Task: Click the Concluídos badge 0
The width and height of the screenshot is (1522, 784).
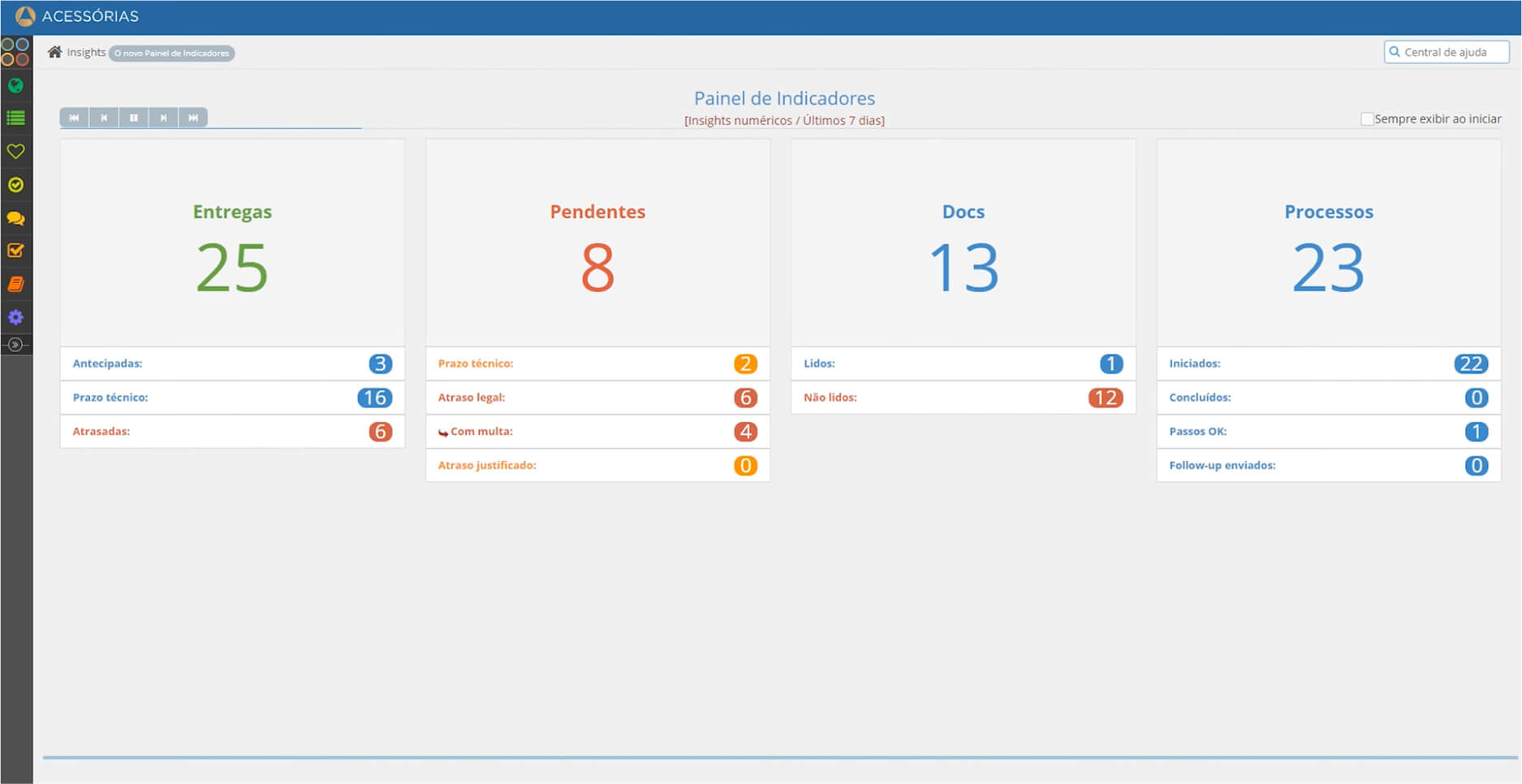Action: tap(1477, 398)
